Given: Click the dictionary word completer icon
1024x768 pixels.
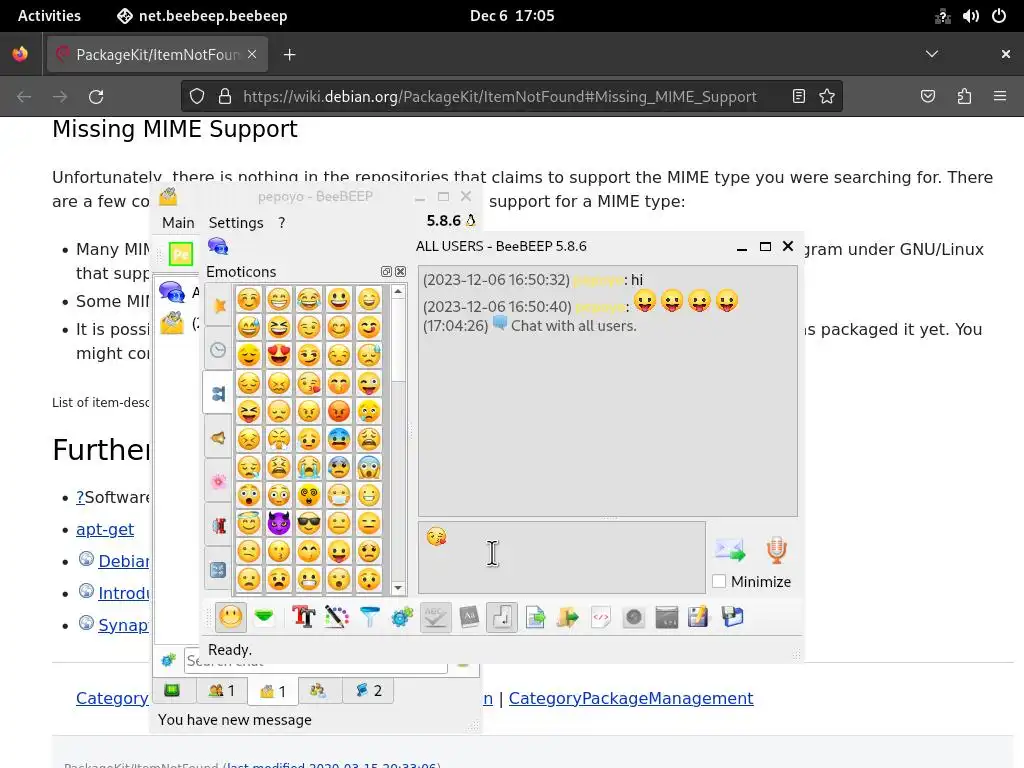Looking at the screenshot, I should point(469,617).
